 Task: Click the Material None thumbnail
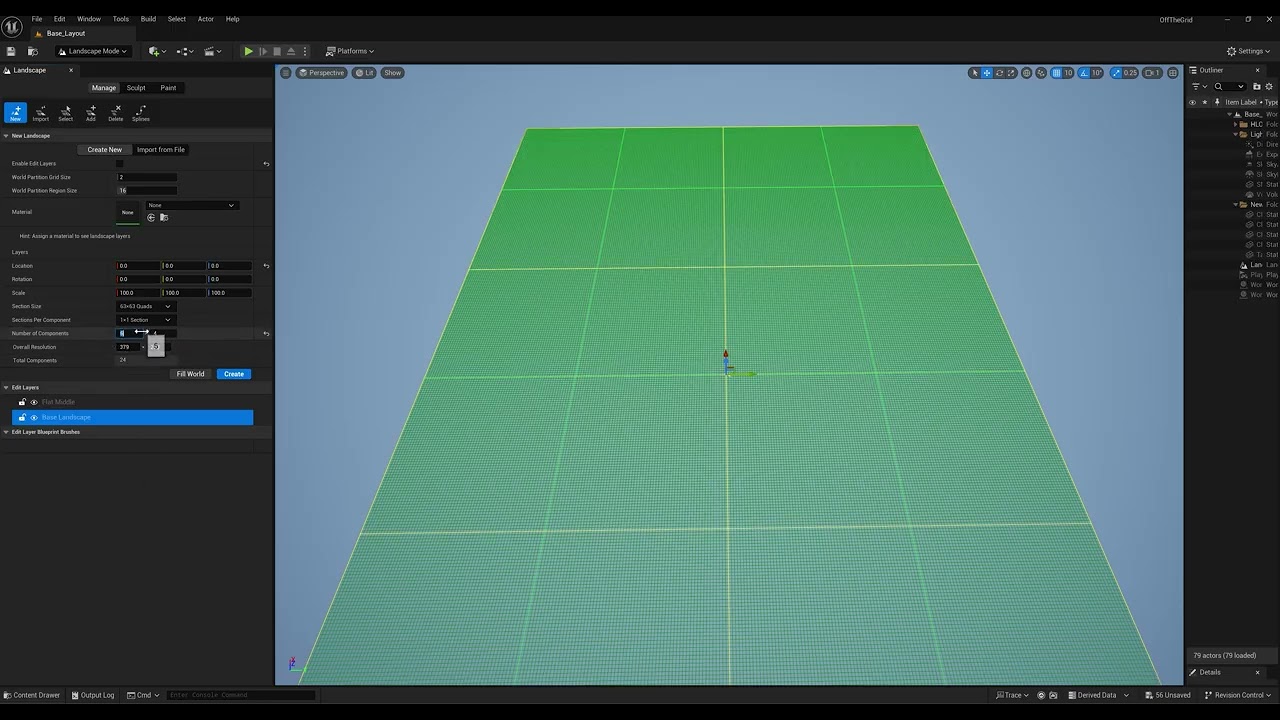tap(128, 212)
